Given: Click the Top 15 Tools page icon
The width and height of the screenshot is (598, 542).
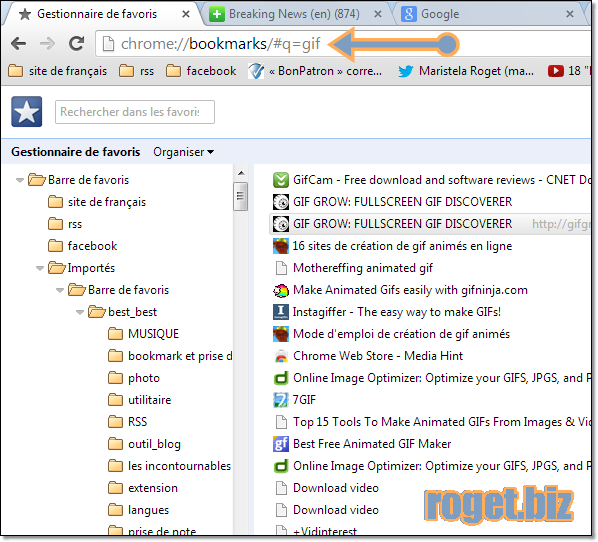Looking at the screenshot, I should tap(281, 422).
